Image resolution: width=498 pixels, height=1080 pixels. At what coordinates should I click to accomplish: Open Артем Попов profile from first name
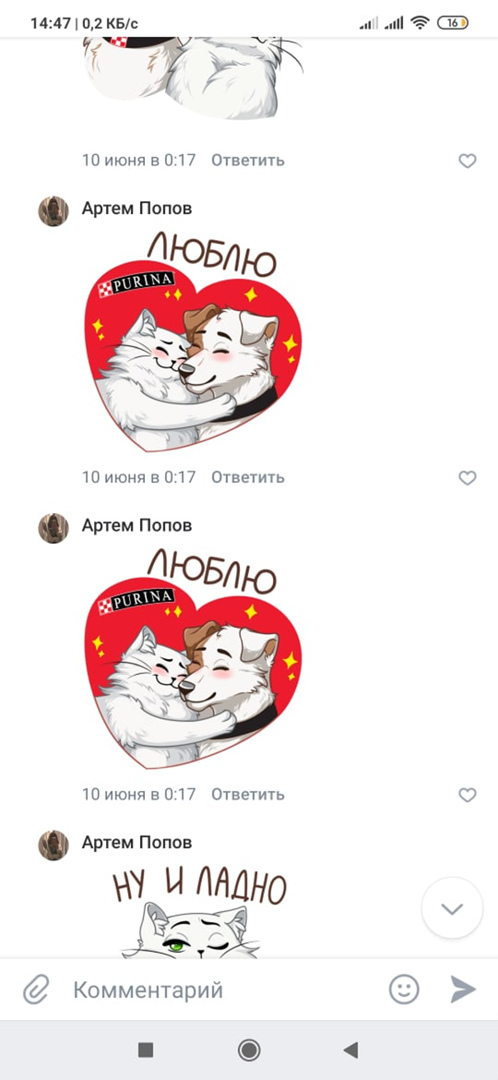tap(137, 208)
